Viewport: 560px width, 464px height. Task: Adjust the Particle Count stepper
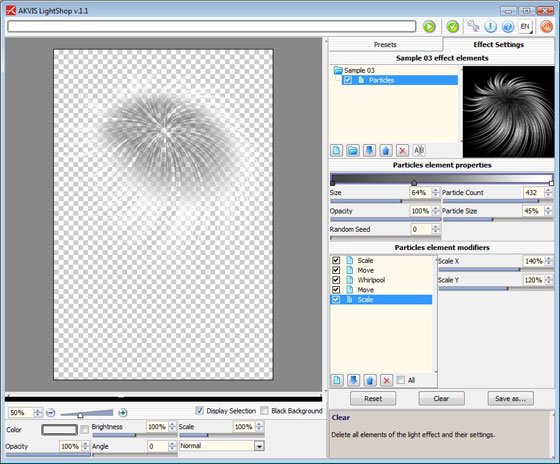tap(548, 193)
